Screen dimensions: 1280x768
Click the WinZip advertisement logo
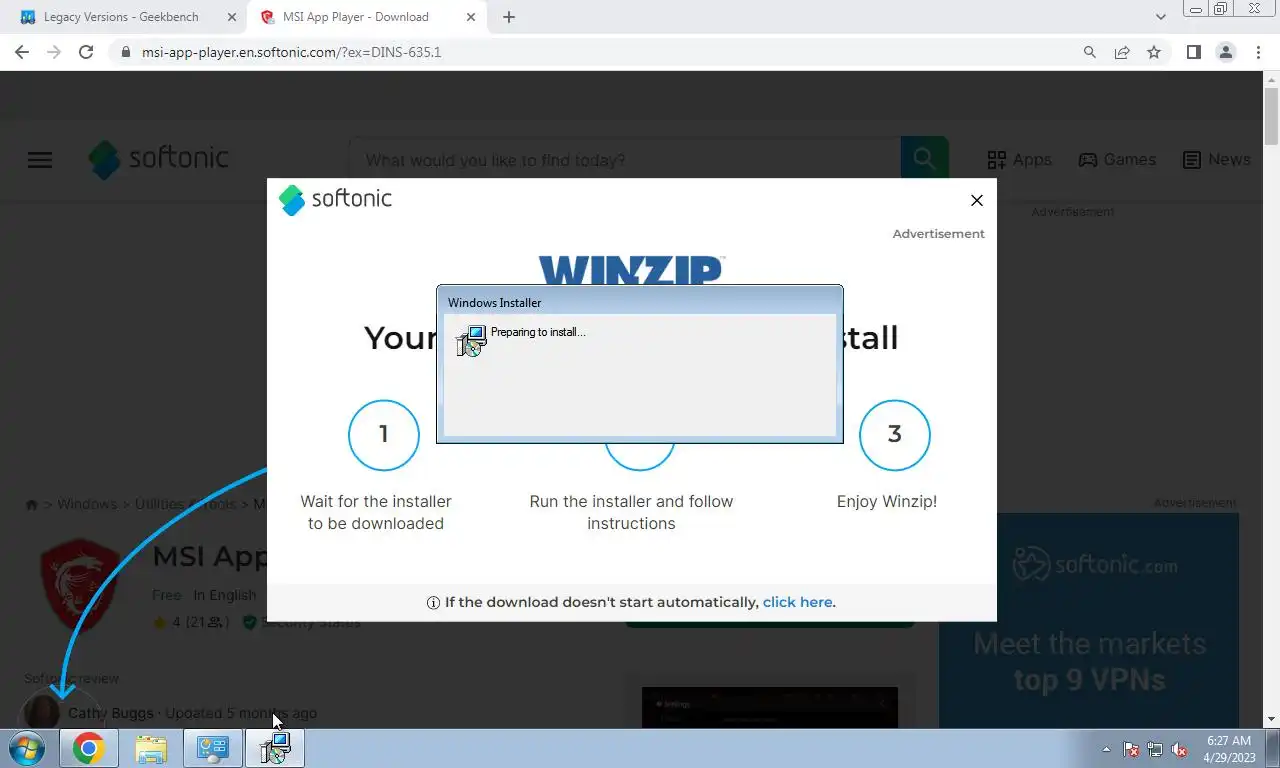[631, 270]
